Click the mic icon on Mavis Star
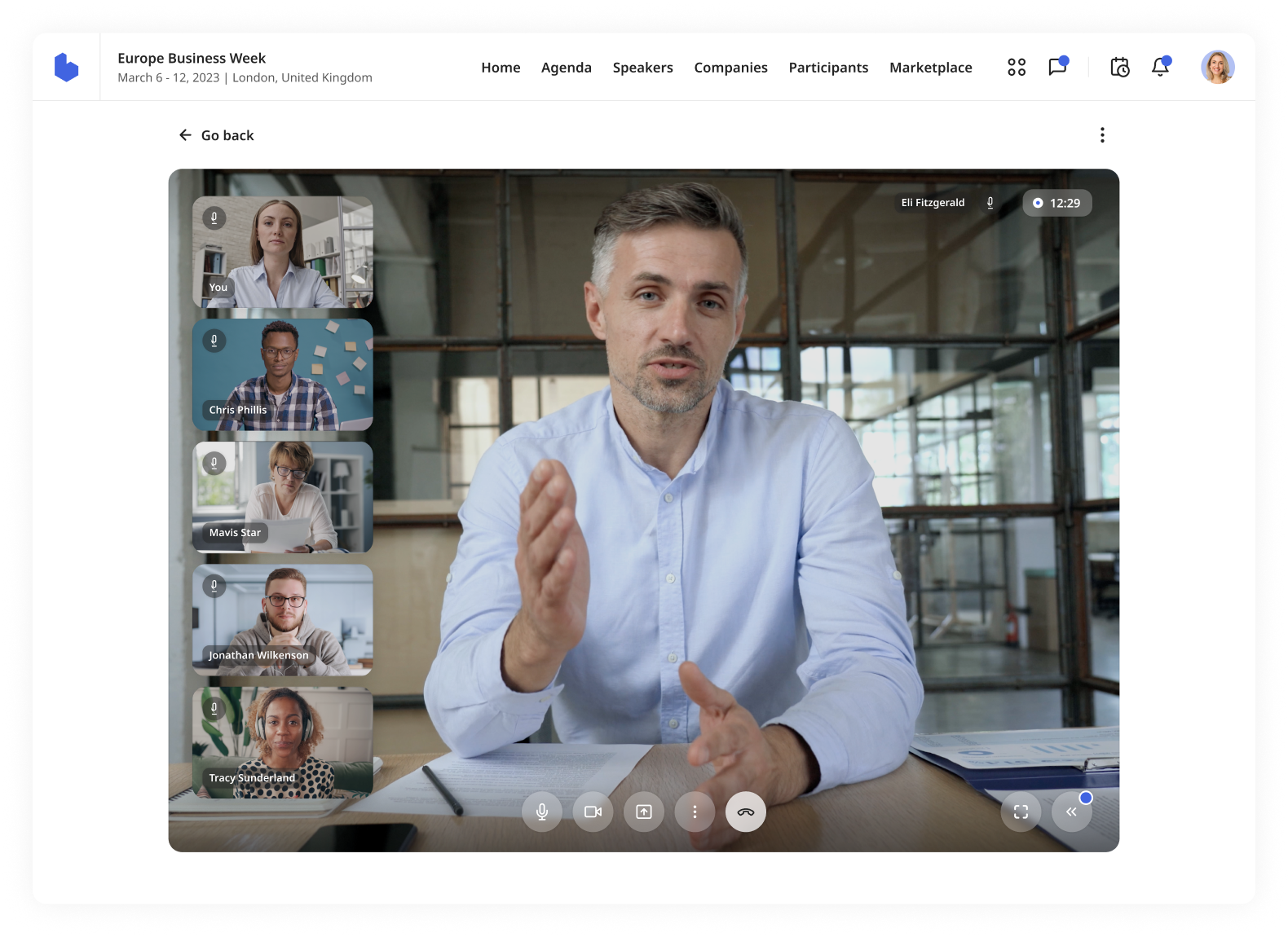This screenshot has width=1288, height=937. coord(214,463)
